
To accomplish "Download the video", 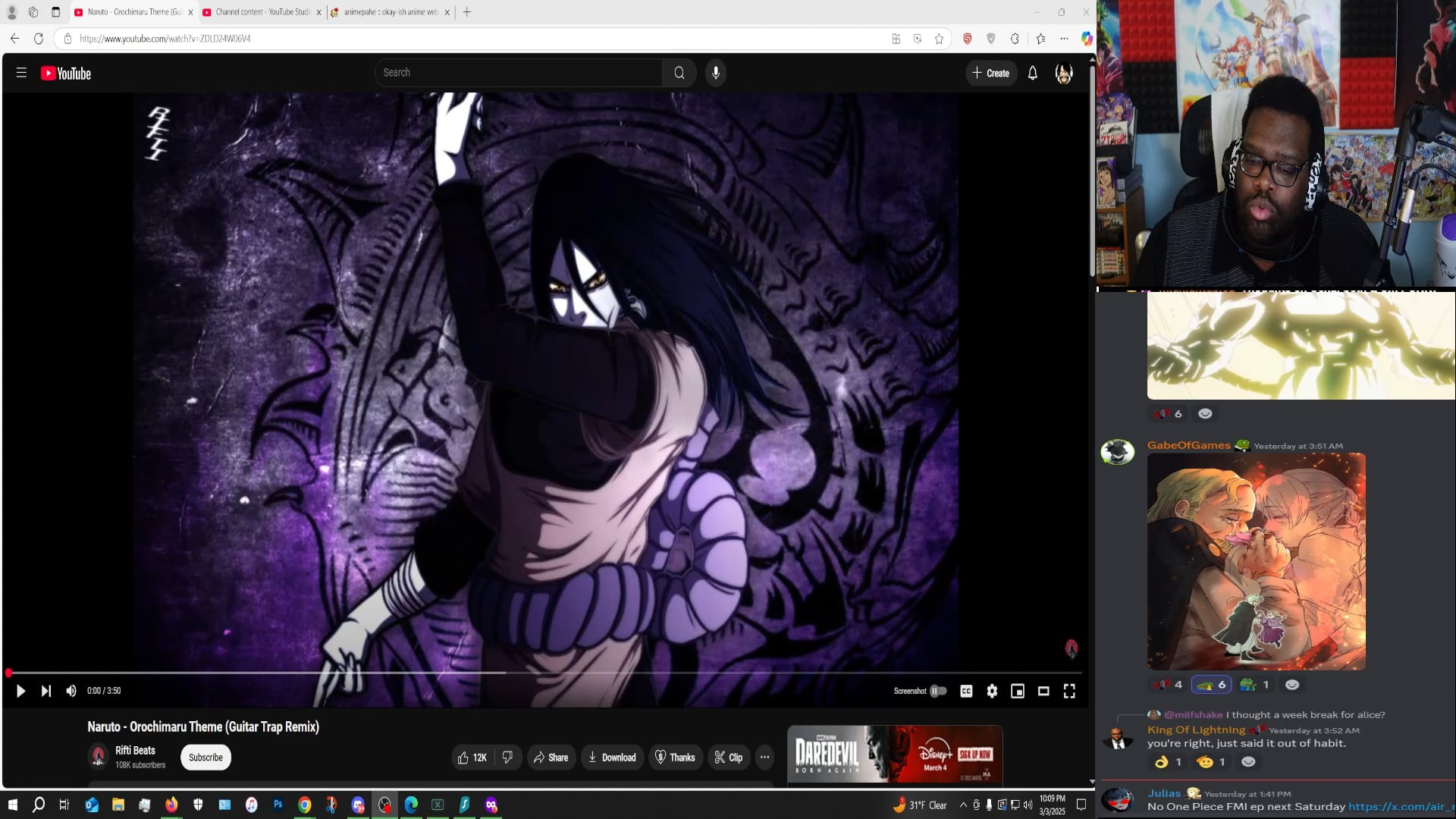I will [613, 758].
